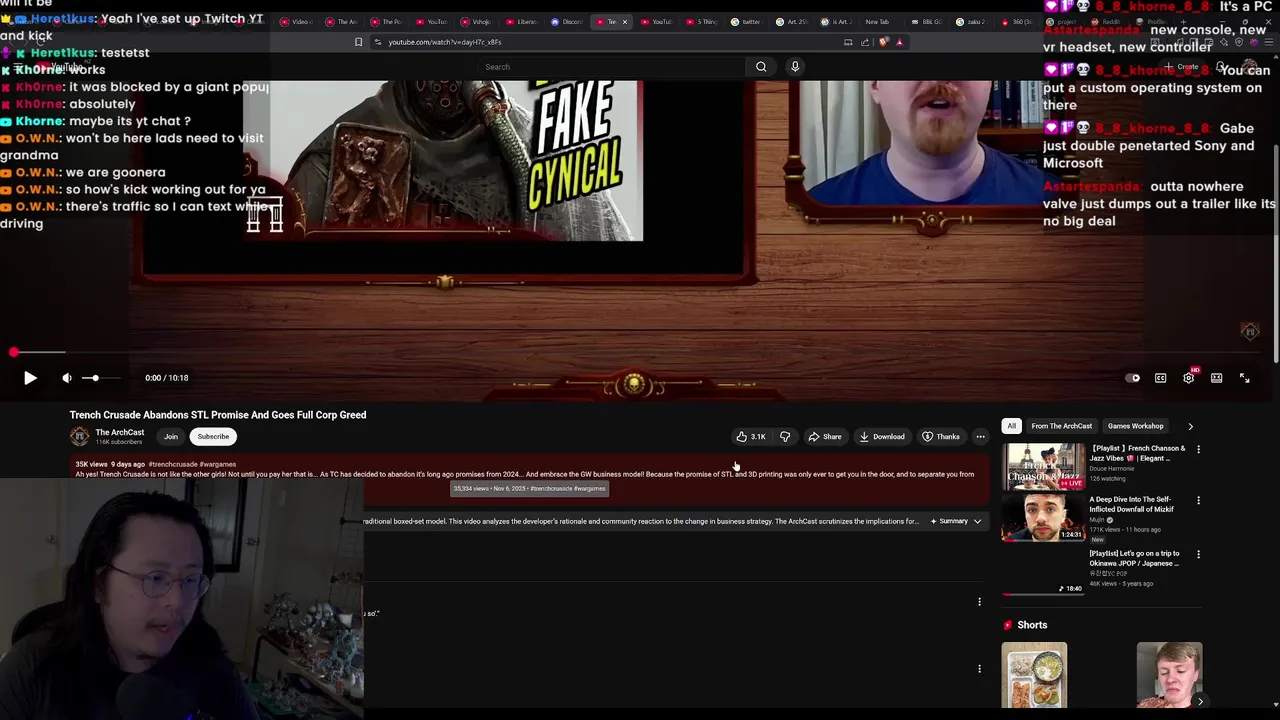Open the blond man Short thumbnail
The width and height of the screenshot is (1280, 720).
tap(1169, 675)
